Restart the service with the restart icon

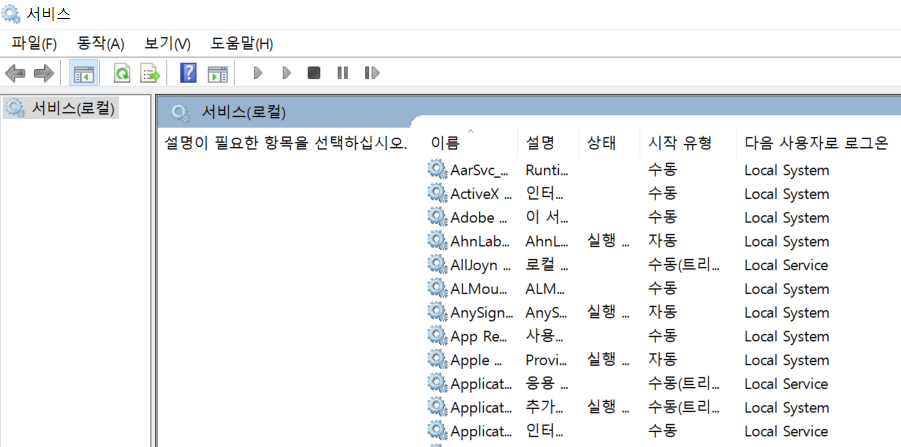coord(372,73)
